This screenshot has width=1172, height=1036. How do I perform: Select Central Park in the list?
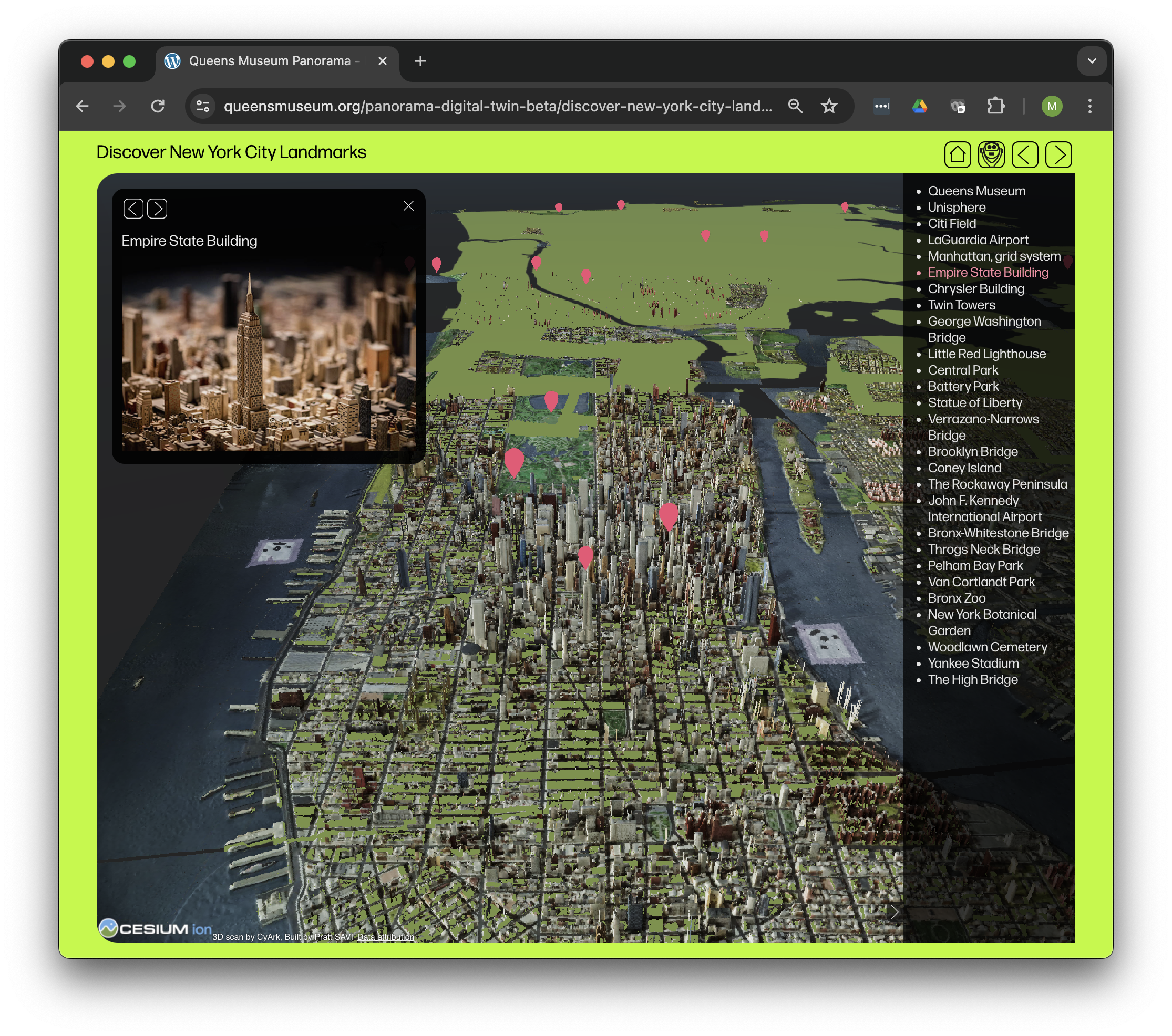[x=963, y=370]
